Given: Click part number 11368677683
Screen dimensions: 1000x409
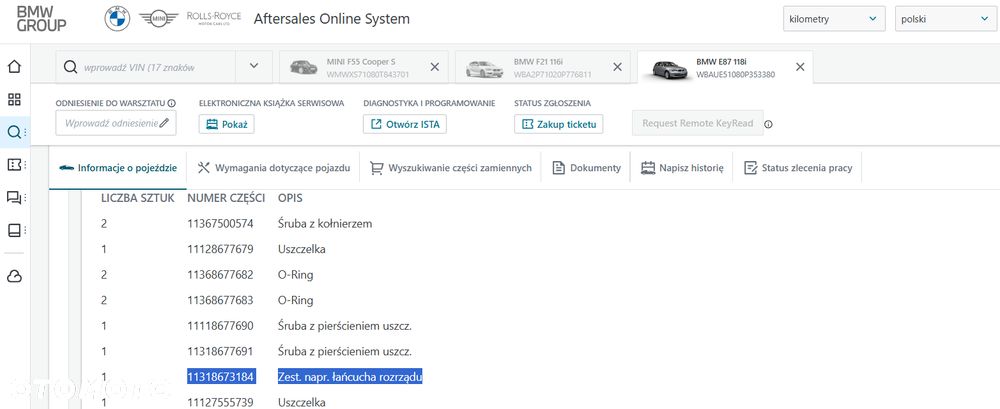Looking at the screenshot, I should point(220,301).
